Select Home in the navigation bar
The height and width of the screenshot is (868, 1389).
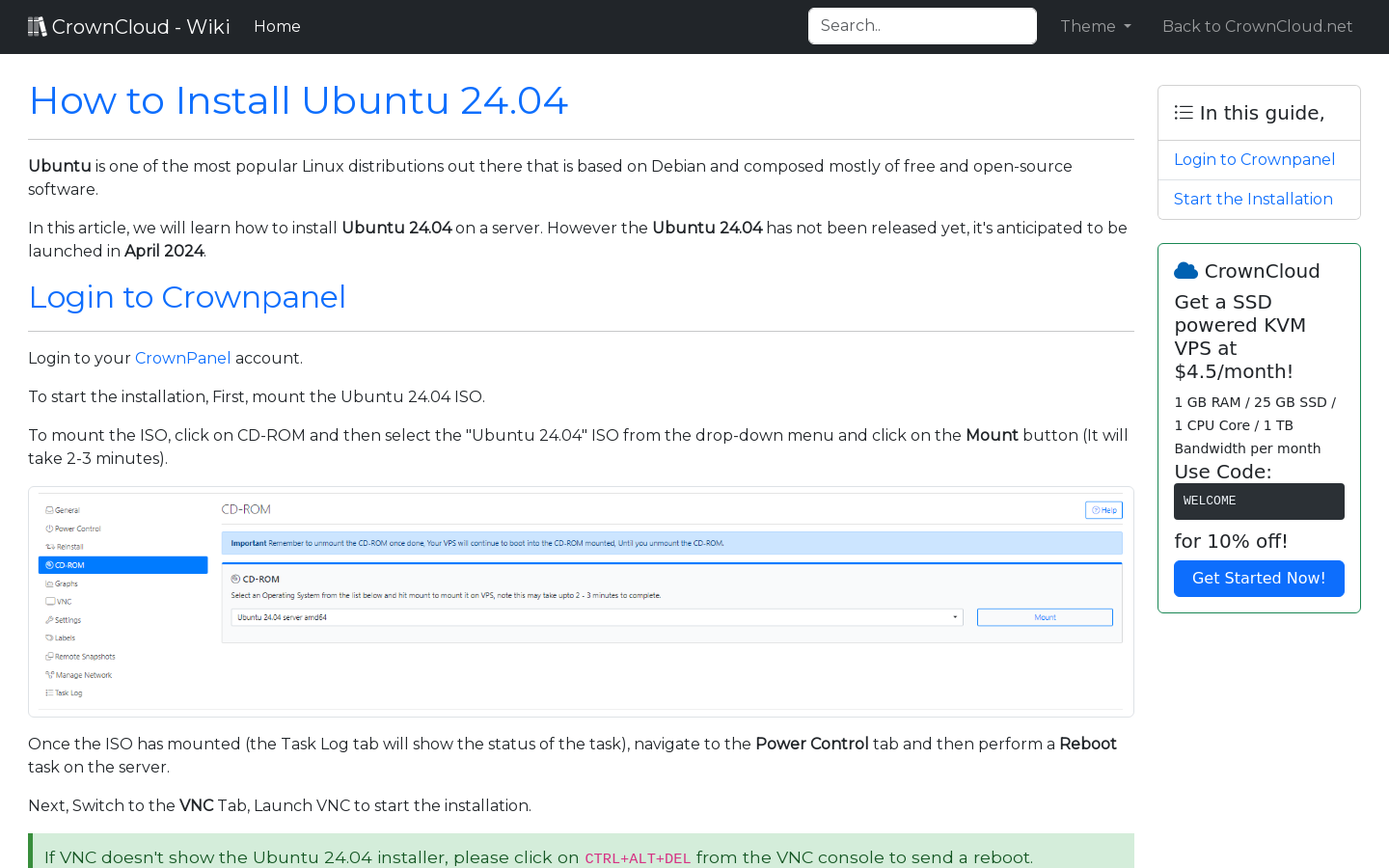tap(277, 26)
